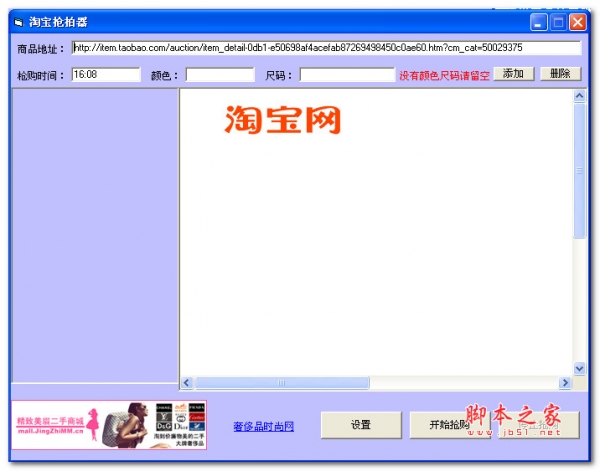Click the vertical scrollbar down arrow
Image resolution: width=600 pixels, height=471 pixels.
tap(579, 368)
